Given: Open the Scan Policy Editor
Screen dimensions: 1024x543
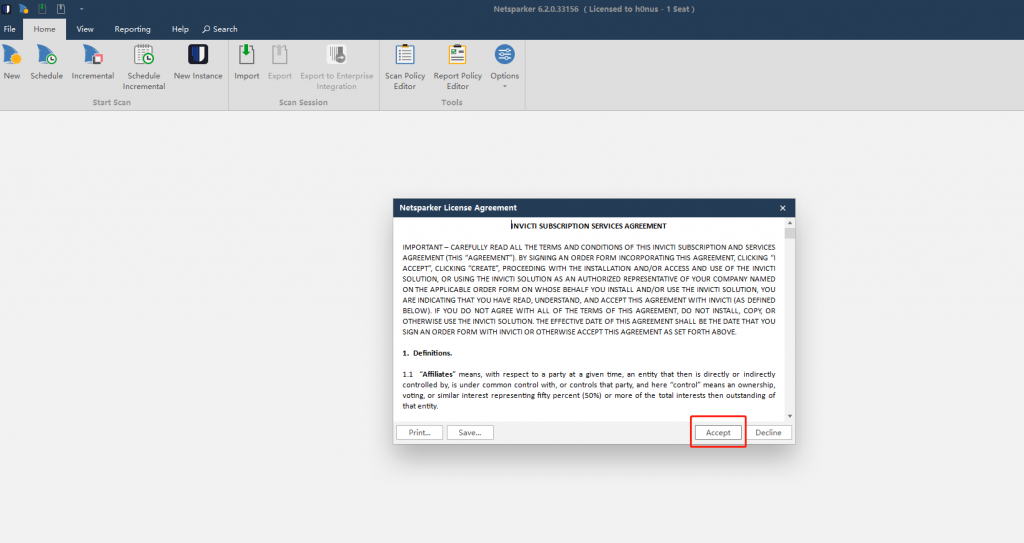Looking at the screenshot, I should pos(405,67).
